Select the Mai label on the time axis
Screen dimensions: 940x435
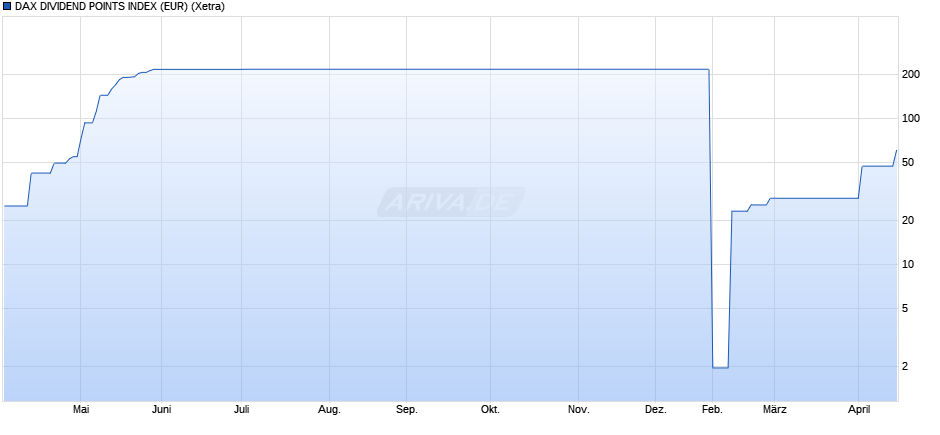click(82, 410)
